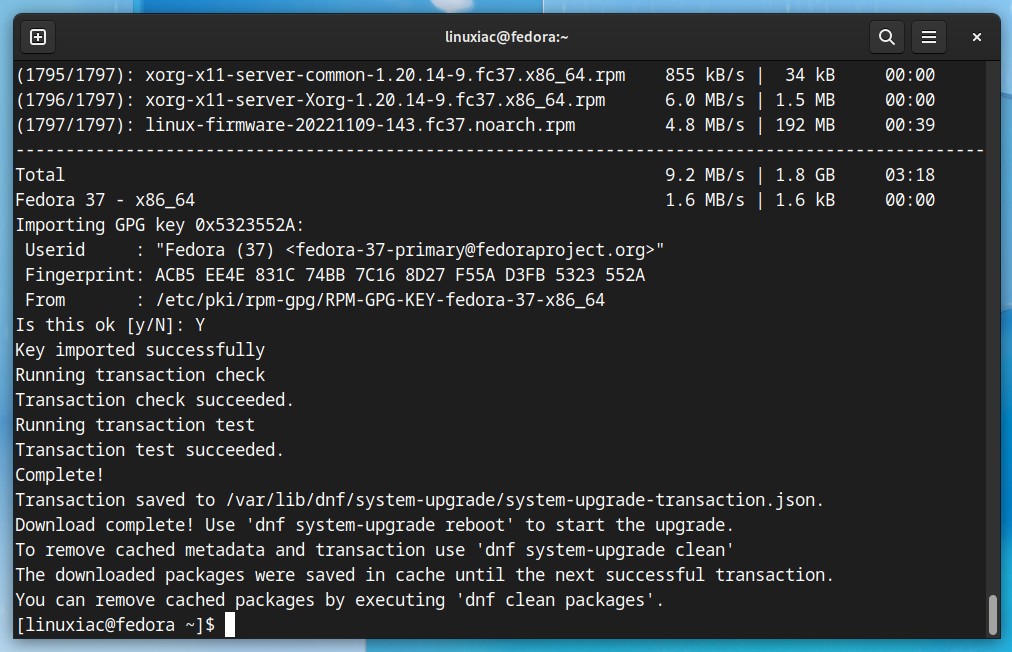Click the cursor at the shell prompt

pos(230,625)
